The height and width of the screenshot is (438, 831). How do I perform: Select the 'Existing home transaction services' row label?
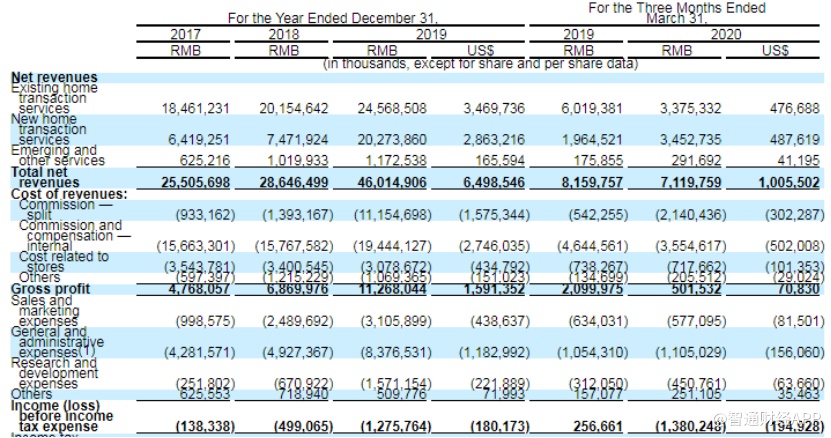[54, 98]
